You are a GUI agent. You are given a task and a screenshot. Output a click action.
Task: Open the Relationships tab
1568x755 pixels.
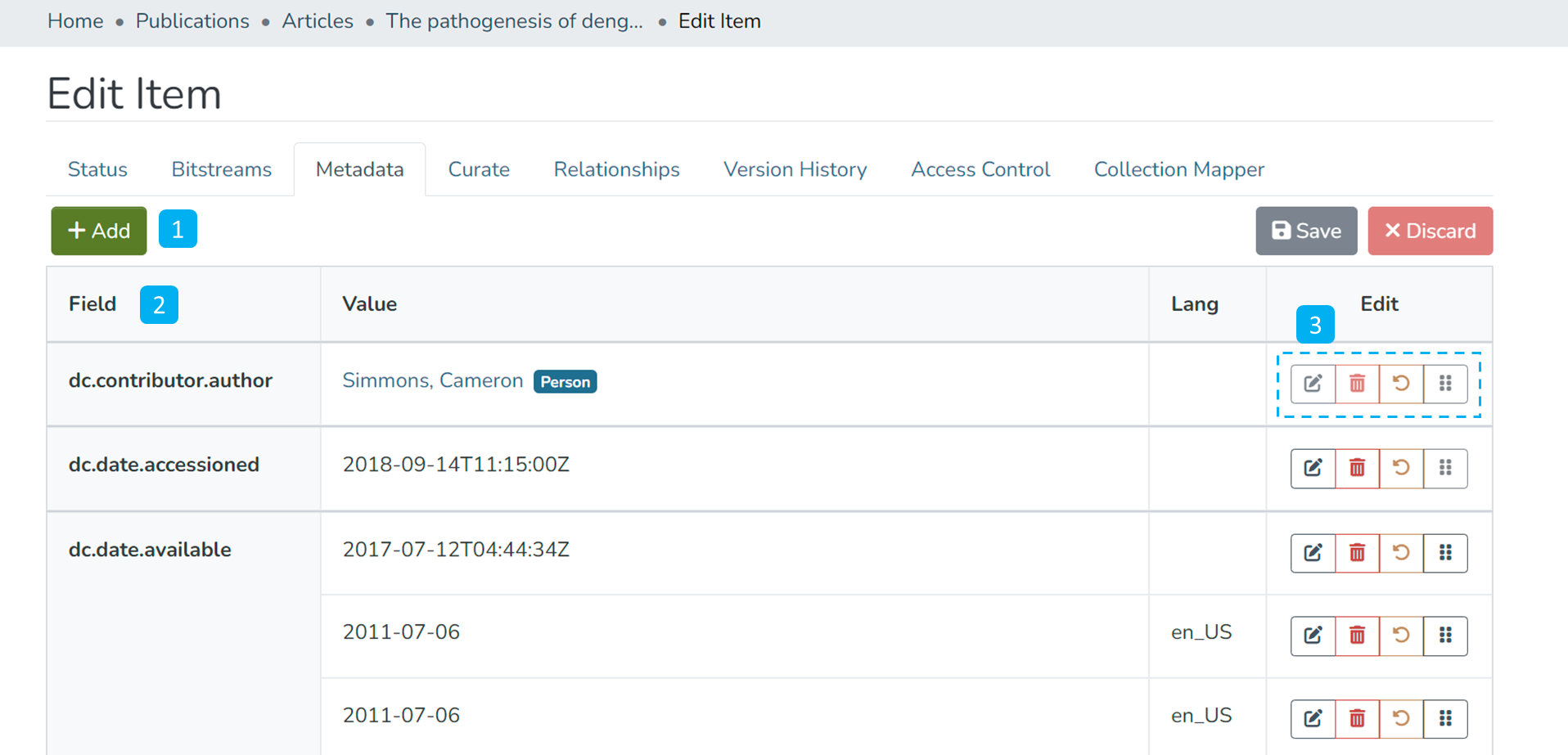tap(616, 169)
